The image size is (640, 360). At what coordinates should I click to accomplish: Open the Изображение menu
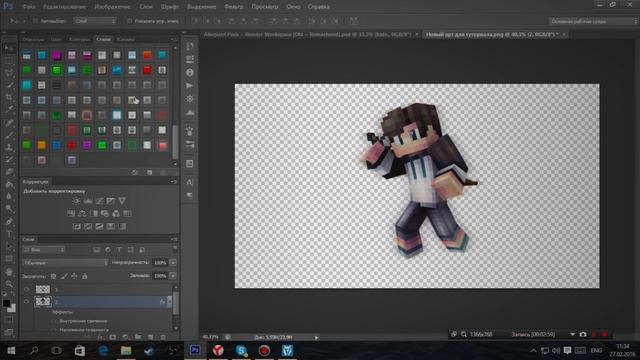(x=112, y=7)
